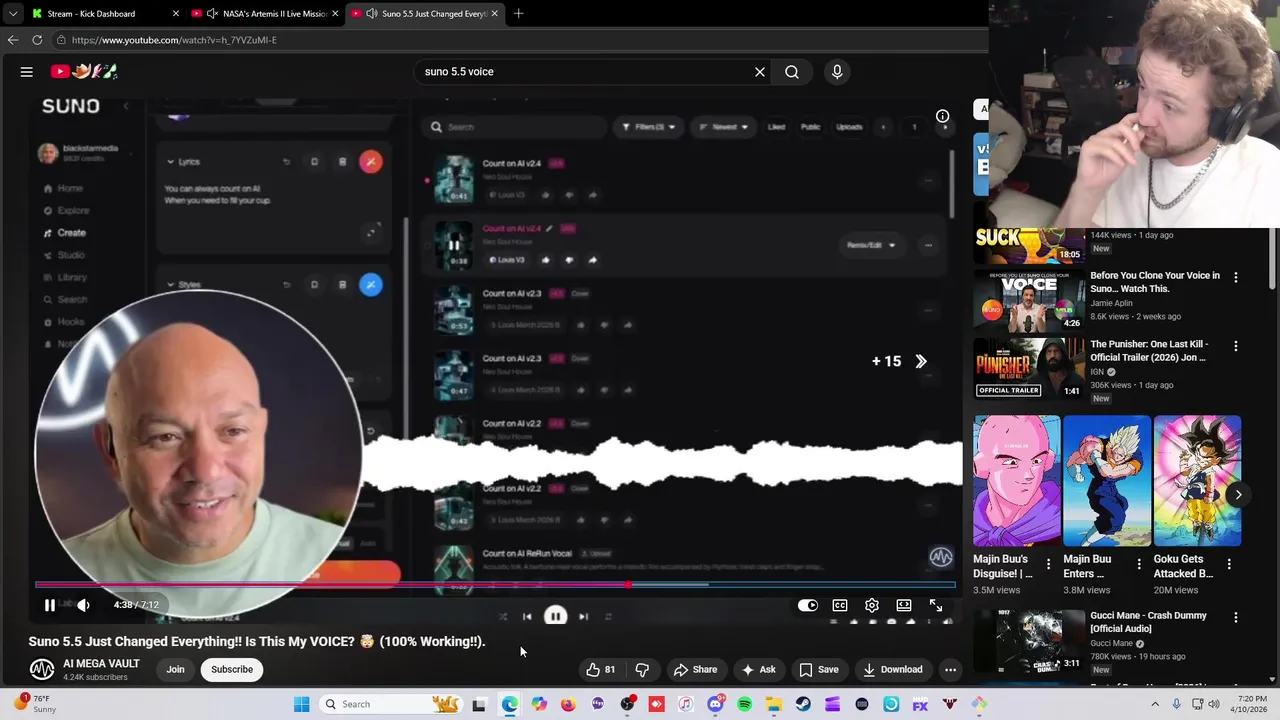Screen dimensions: 1280x720
Task: Open the tab search dropdown arrow
Action: pos(12,14)
